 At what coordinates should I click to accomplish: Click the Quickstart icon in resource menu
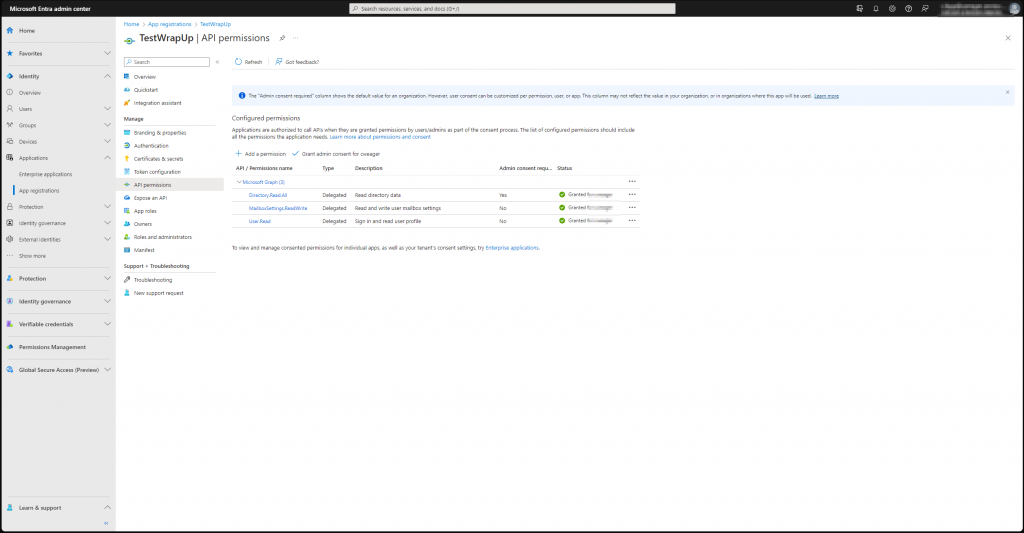[x=127, y=89]
